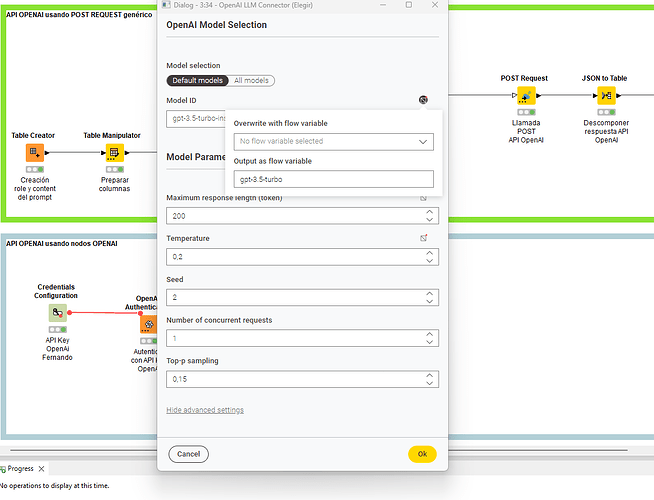Increase the Seed value
The width and height of the screenshot is (654, 500).
(430, 294)
